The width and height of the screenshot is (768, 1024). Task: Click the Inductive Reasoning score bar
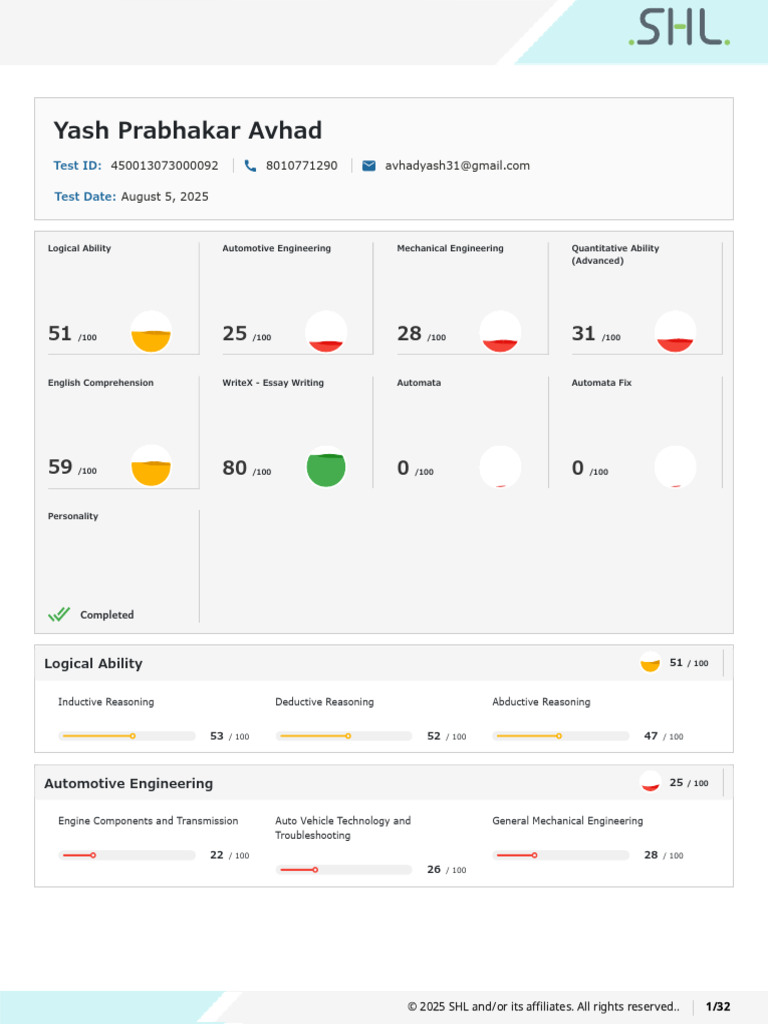127,736
